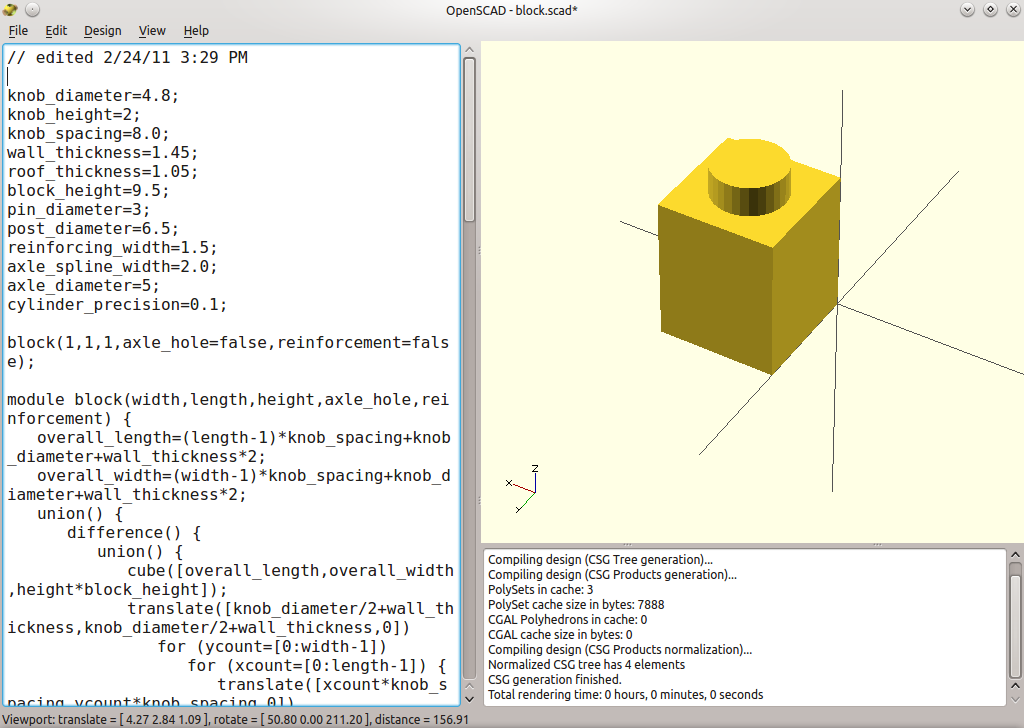
Task: Click the knob_diameter=4.8 line in editor
Action: tap(93, 96)
